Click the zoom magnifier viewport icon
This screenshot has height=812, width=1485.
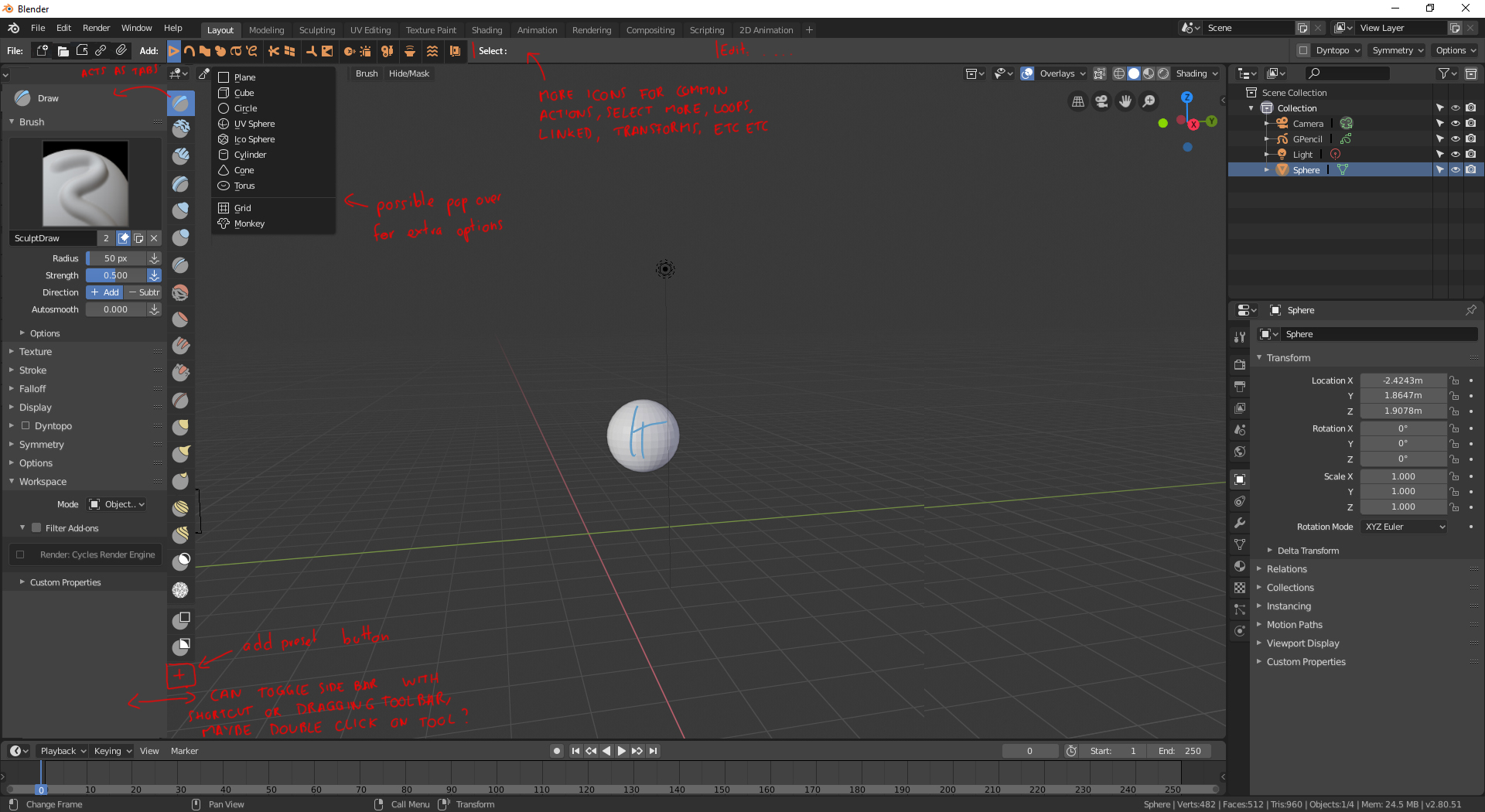(1149, 101)
